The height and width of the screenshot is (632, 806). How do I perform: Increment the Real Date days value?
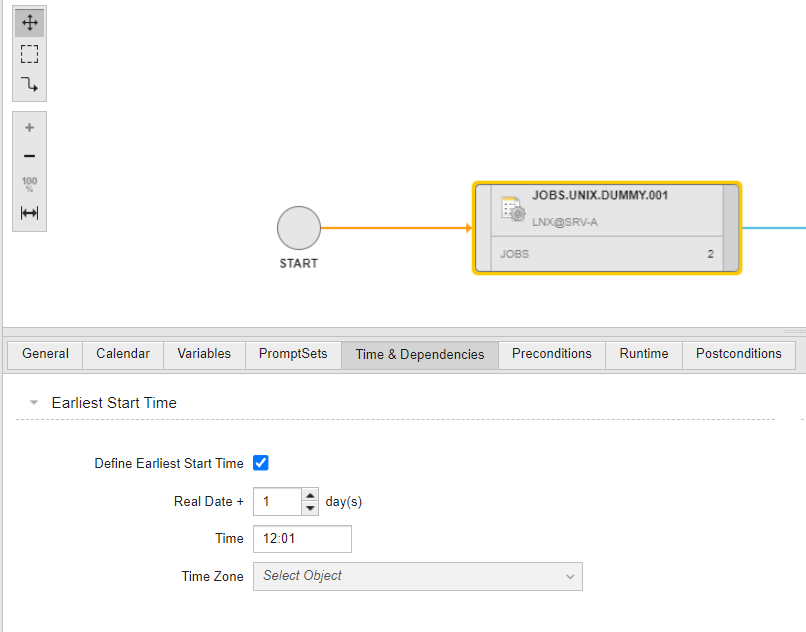coord(310,496)
